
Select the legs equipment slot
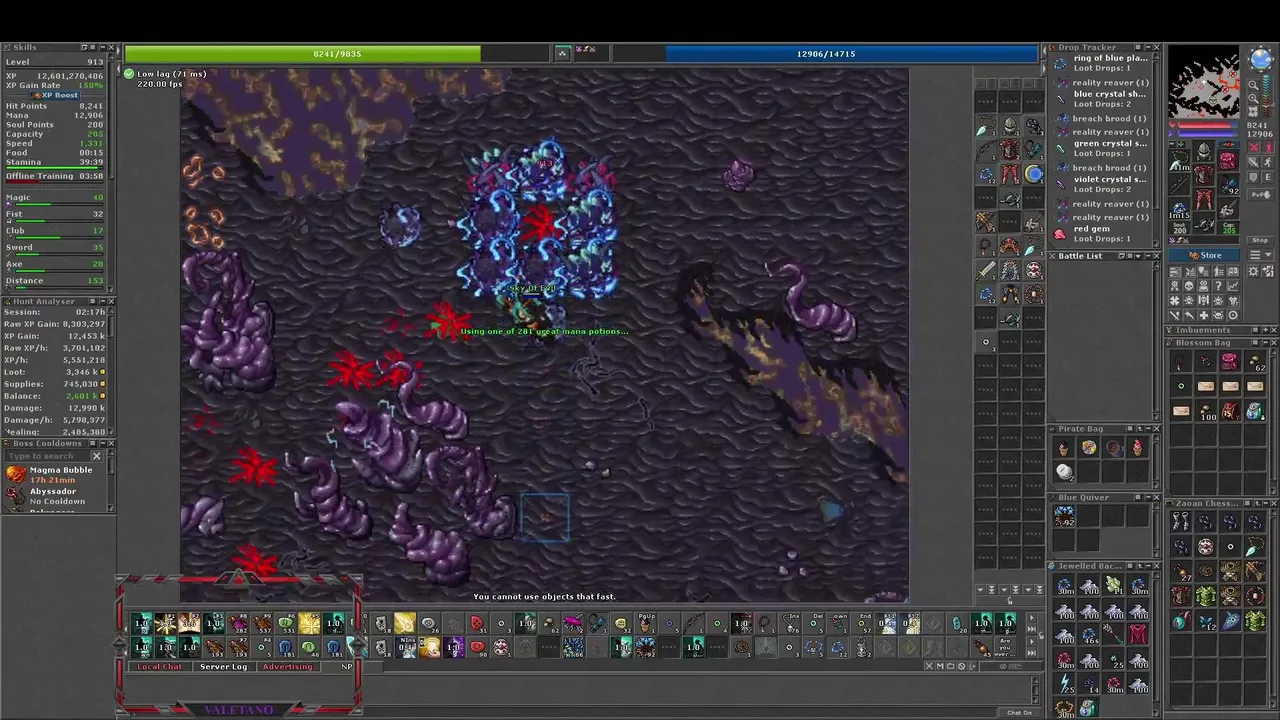coord(1203,198)
